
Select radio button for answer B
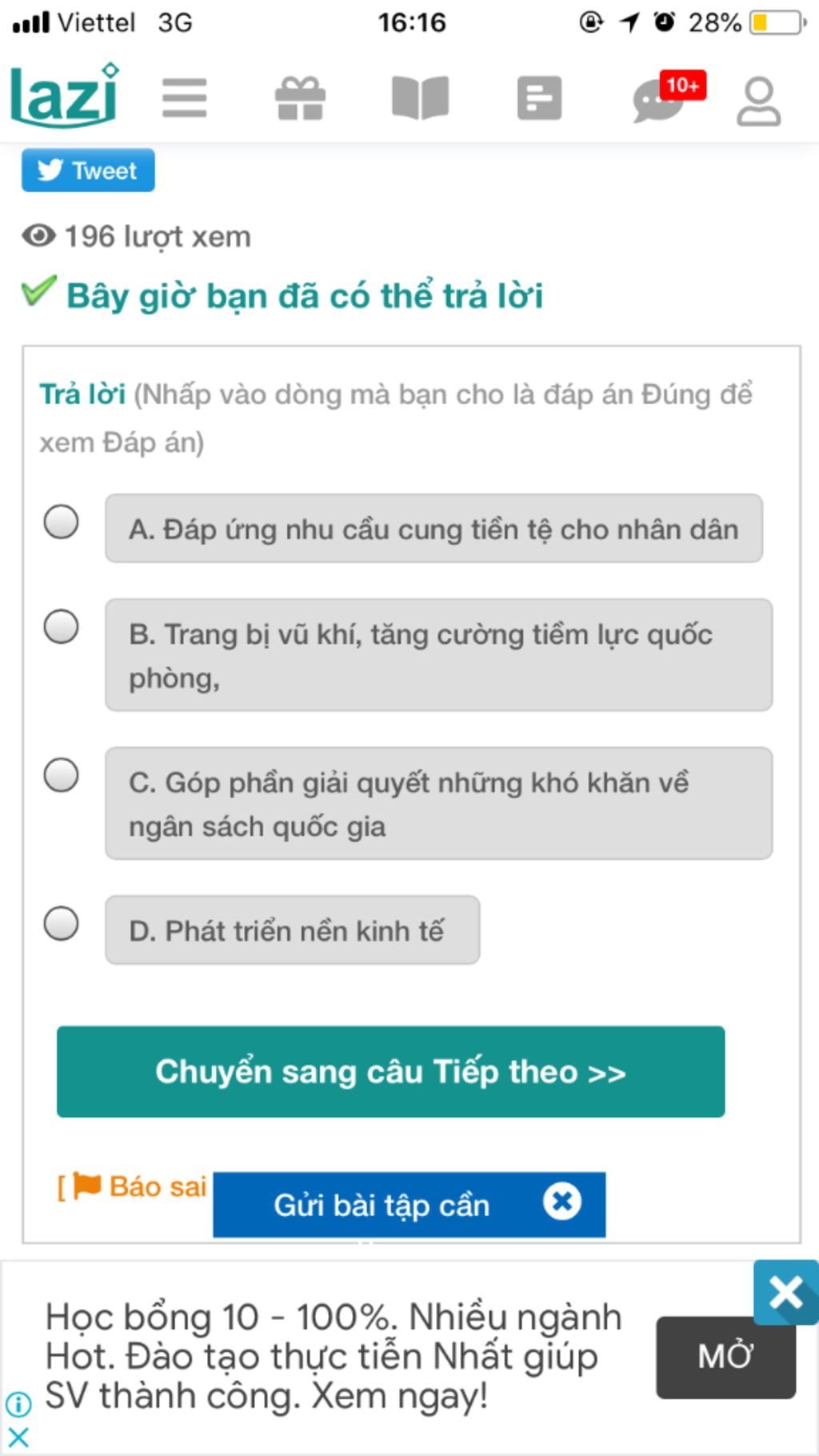[x=61, y=626]
